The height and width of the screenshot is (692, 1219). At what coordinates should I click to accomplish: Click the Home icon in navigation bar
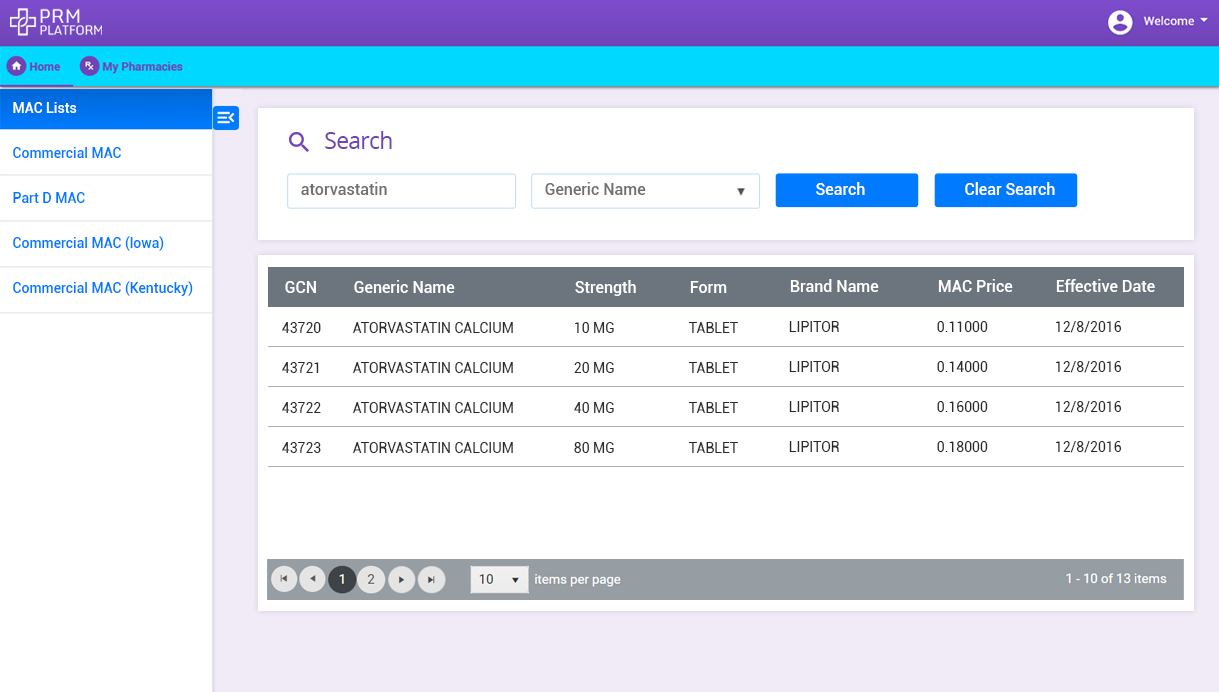point(16,66)
